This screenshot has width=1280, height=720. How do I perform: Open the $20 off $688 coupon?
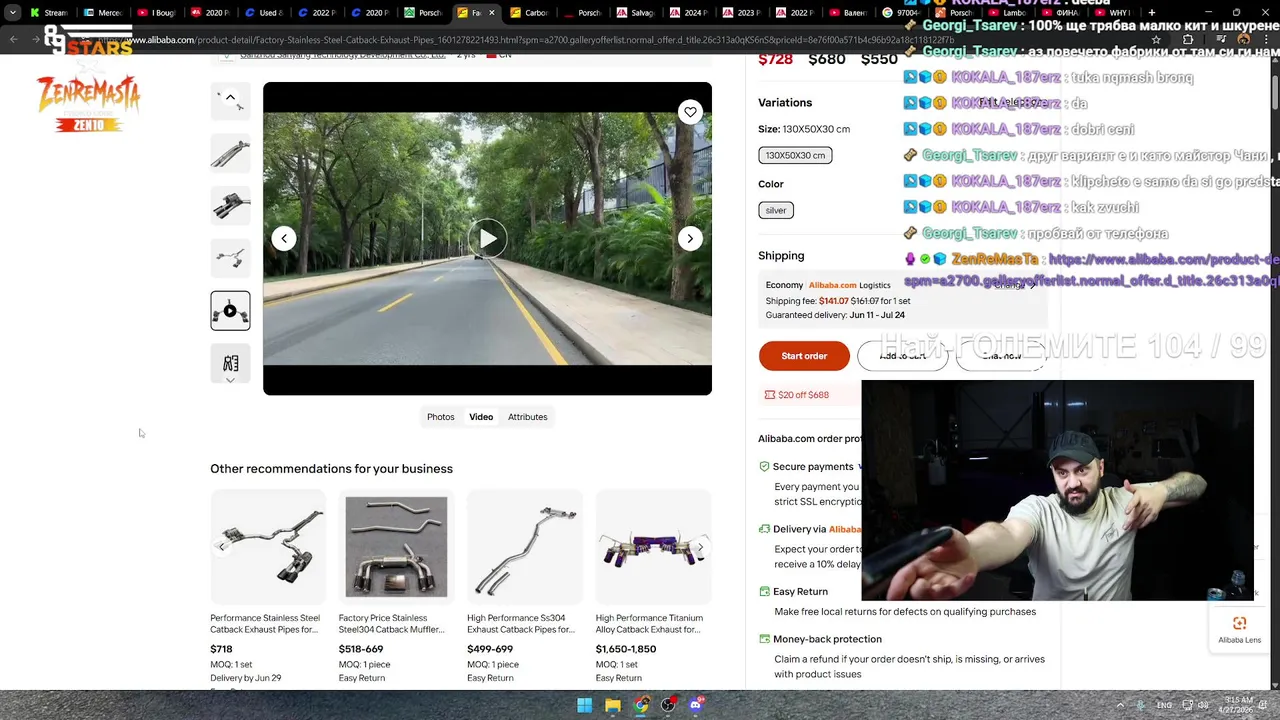(x=797, y=395)
